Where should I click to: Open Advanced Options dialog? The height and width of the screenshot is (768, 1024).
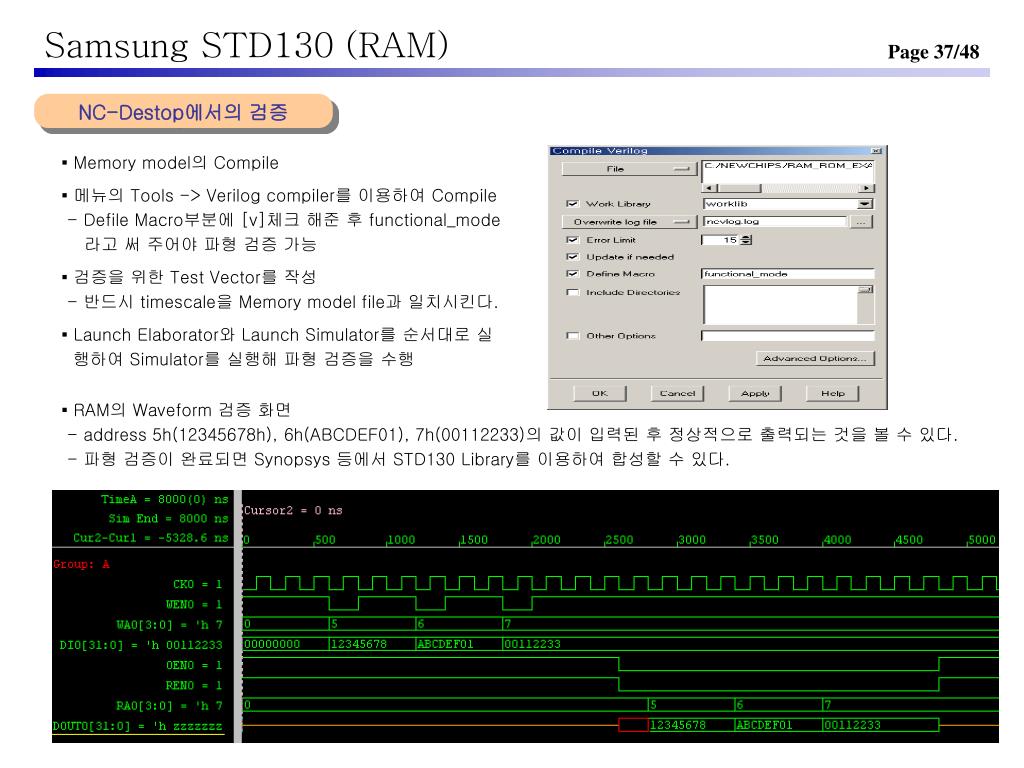pos(815,358)
